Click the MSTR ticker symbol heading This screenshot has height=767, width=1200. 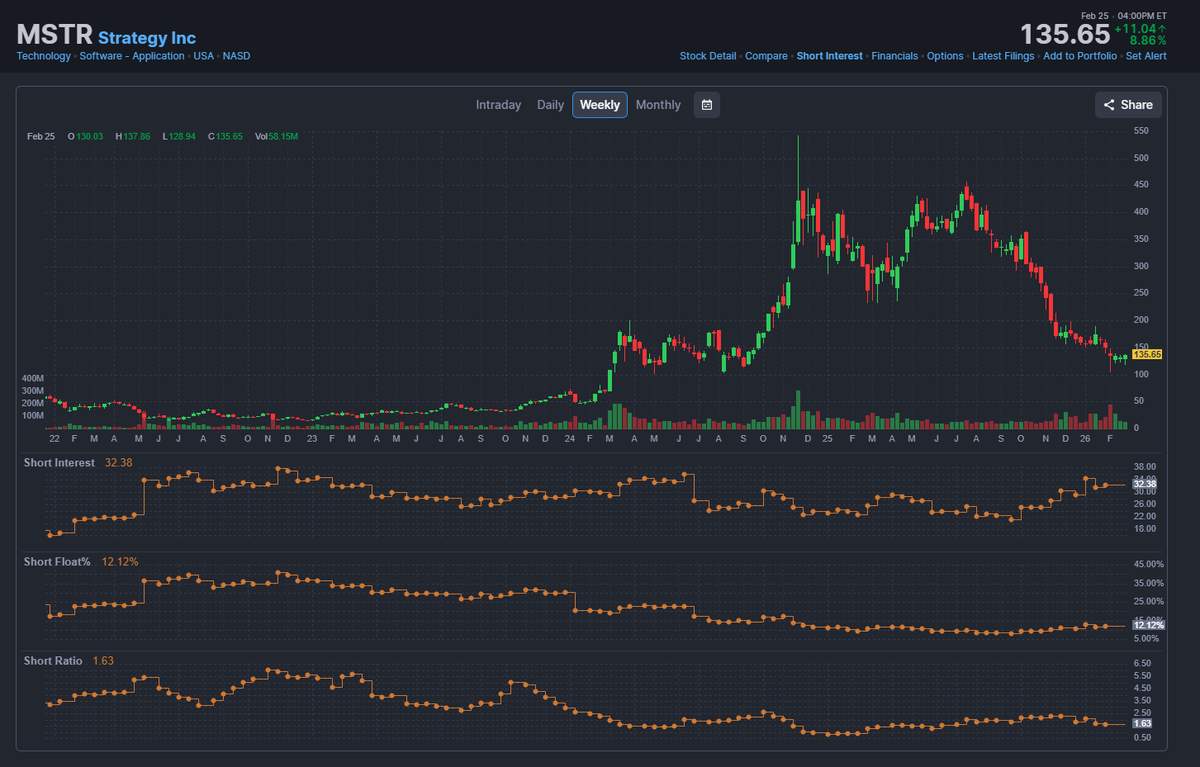click(x=54, y=33)
